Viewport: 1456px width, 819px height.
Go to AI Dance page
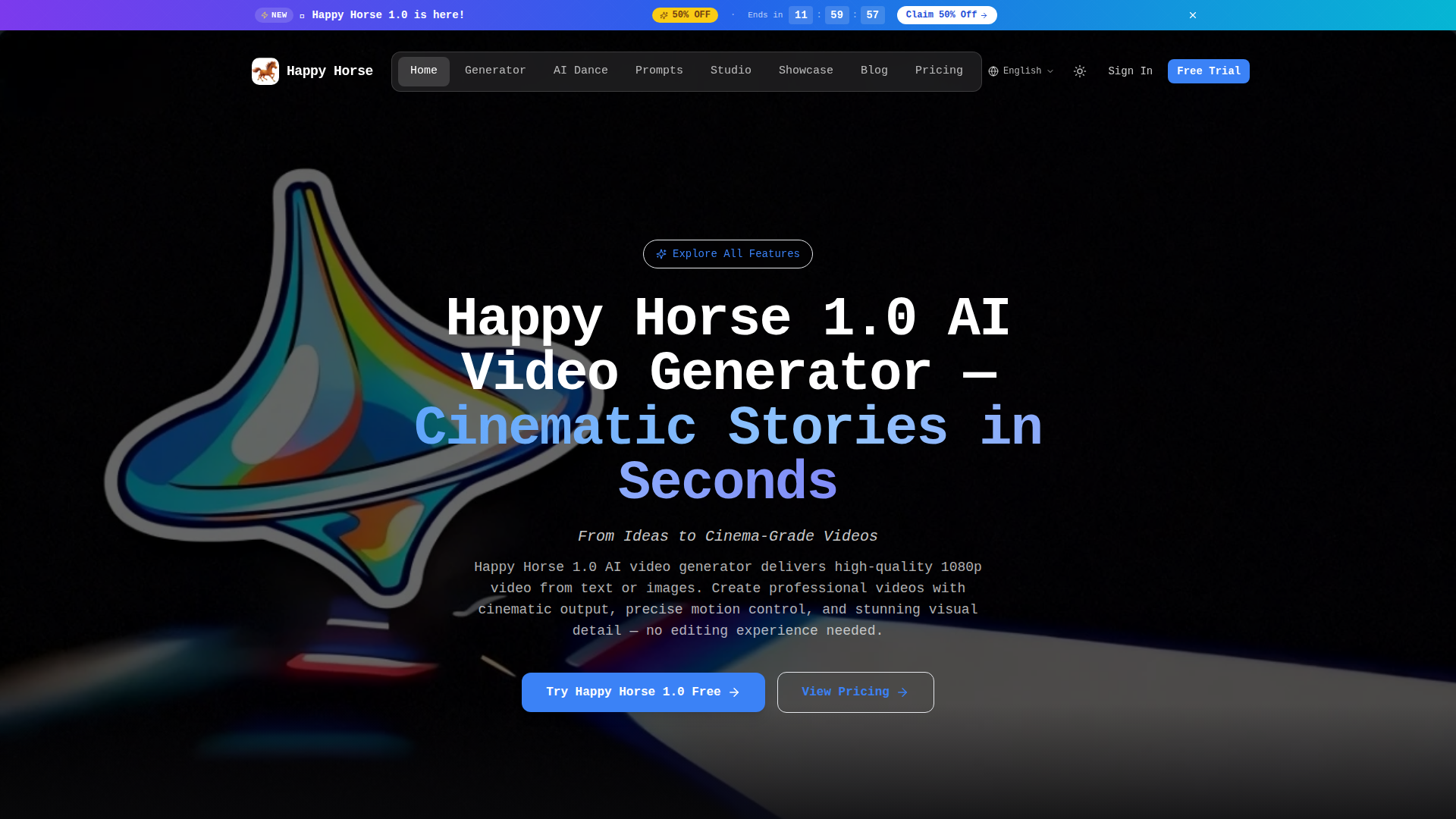click(x=580, y=71)
